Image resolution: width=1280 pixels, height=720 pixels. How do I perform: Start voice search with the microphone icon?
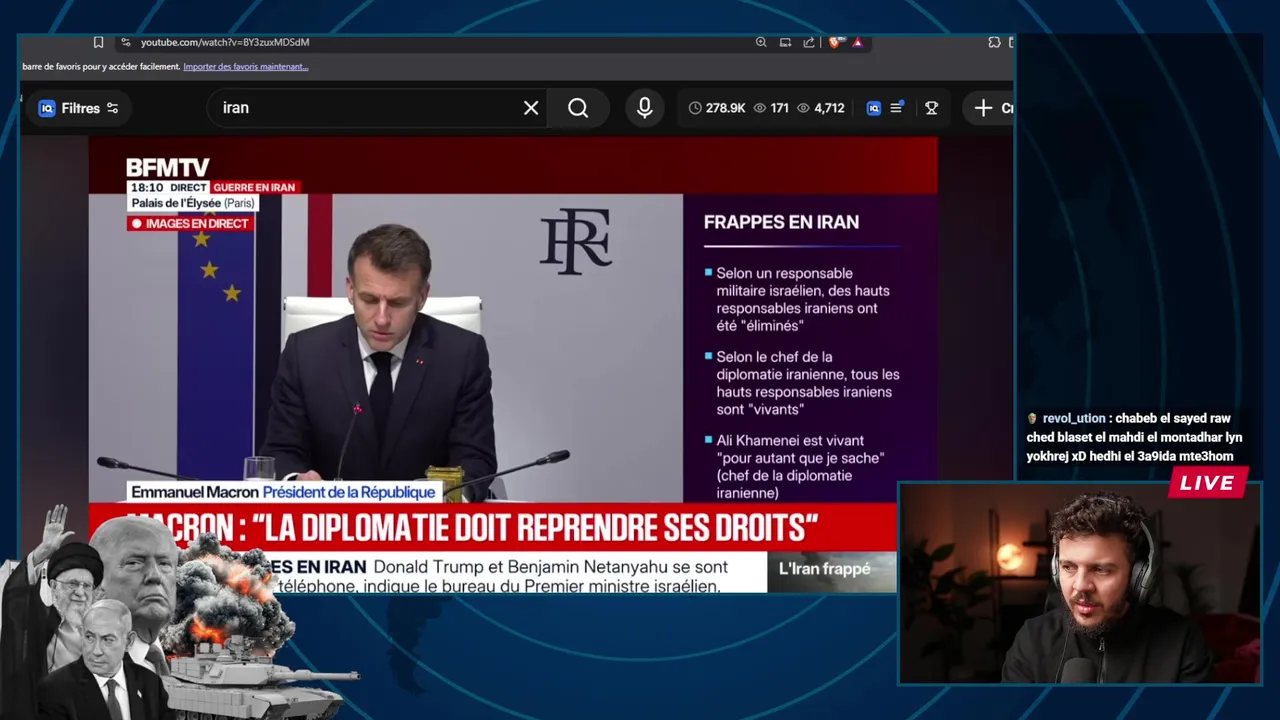pos(645,108)
